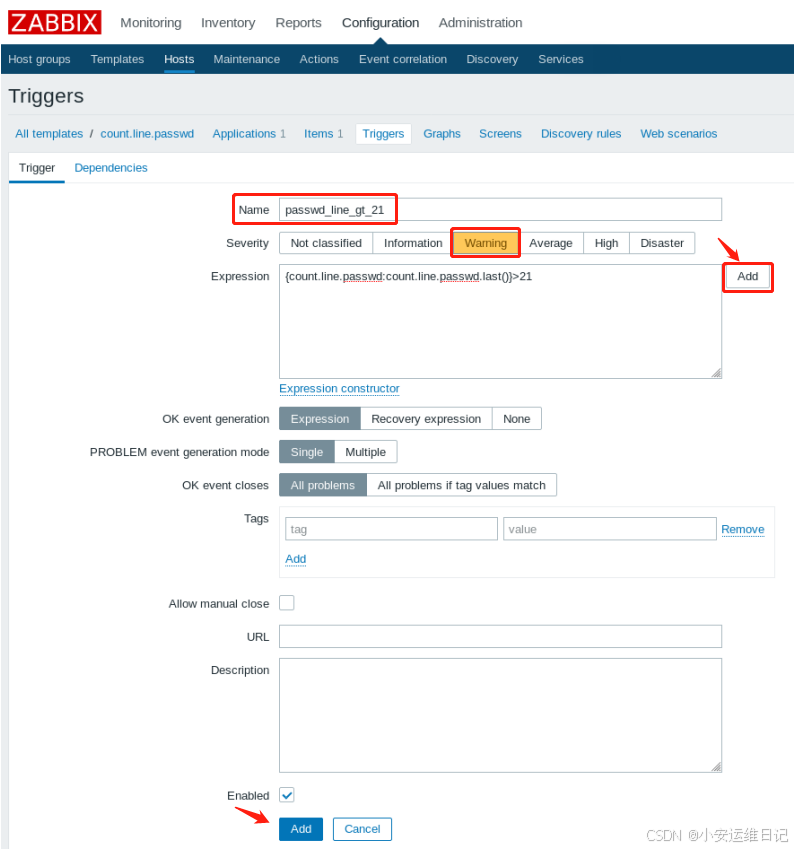Set severity to Warning
Screen dimensions: 795x849
pos(486,243)
